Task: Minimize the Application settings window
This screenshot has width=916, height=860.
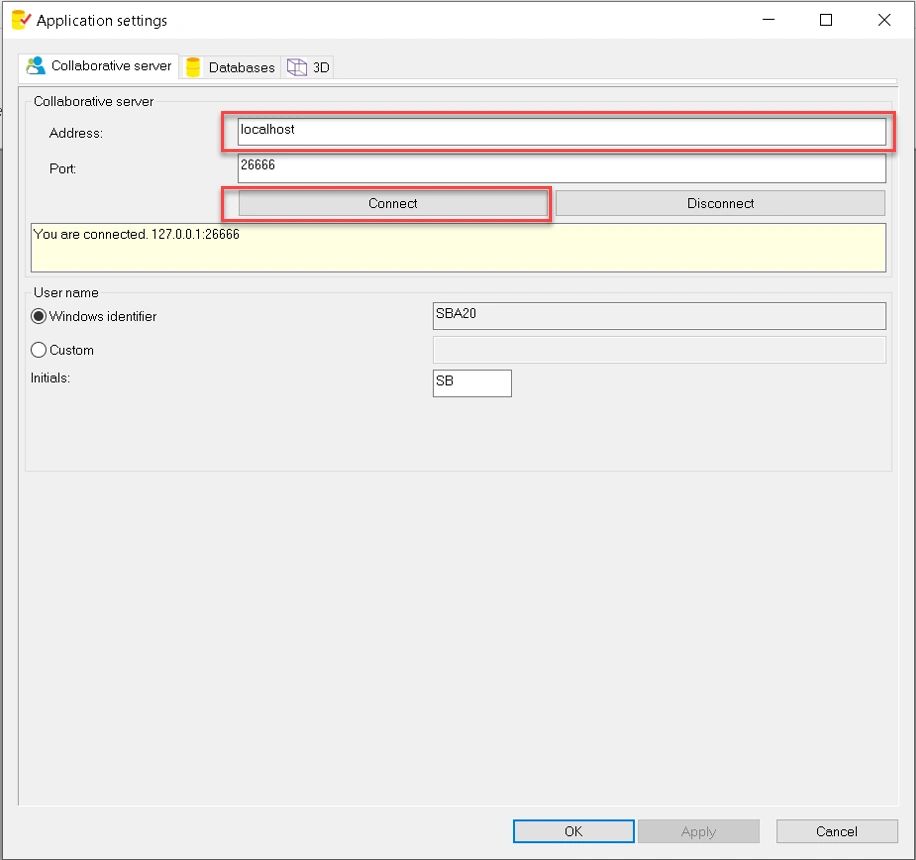Action: pyautogui.click(x=768, y=20)
